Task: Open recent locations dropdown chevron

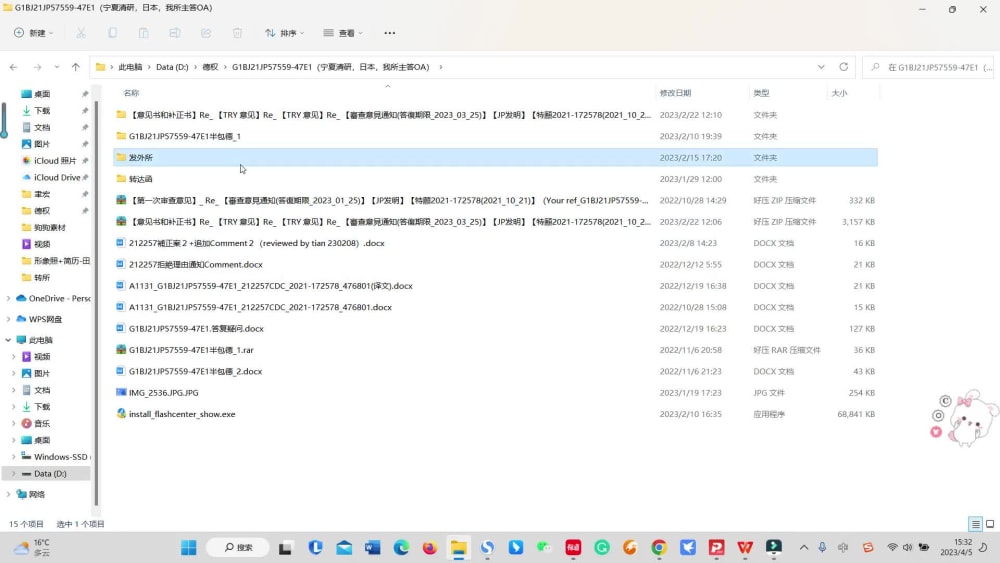Action: (57, 67)
